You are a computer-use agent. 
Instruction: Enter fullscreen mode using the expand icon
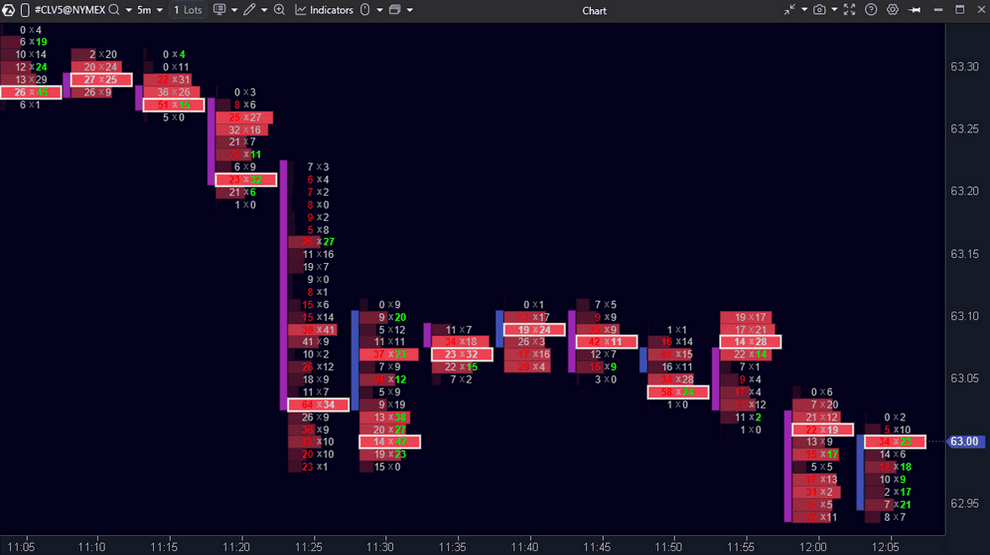(850, 10)
